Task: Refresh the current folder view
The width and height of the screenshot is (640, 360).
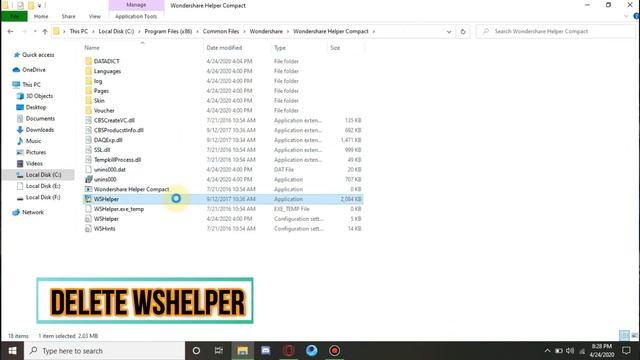Action: [463, 31]
